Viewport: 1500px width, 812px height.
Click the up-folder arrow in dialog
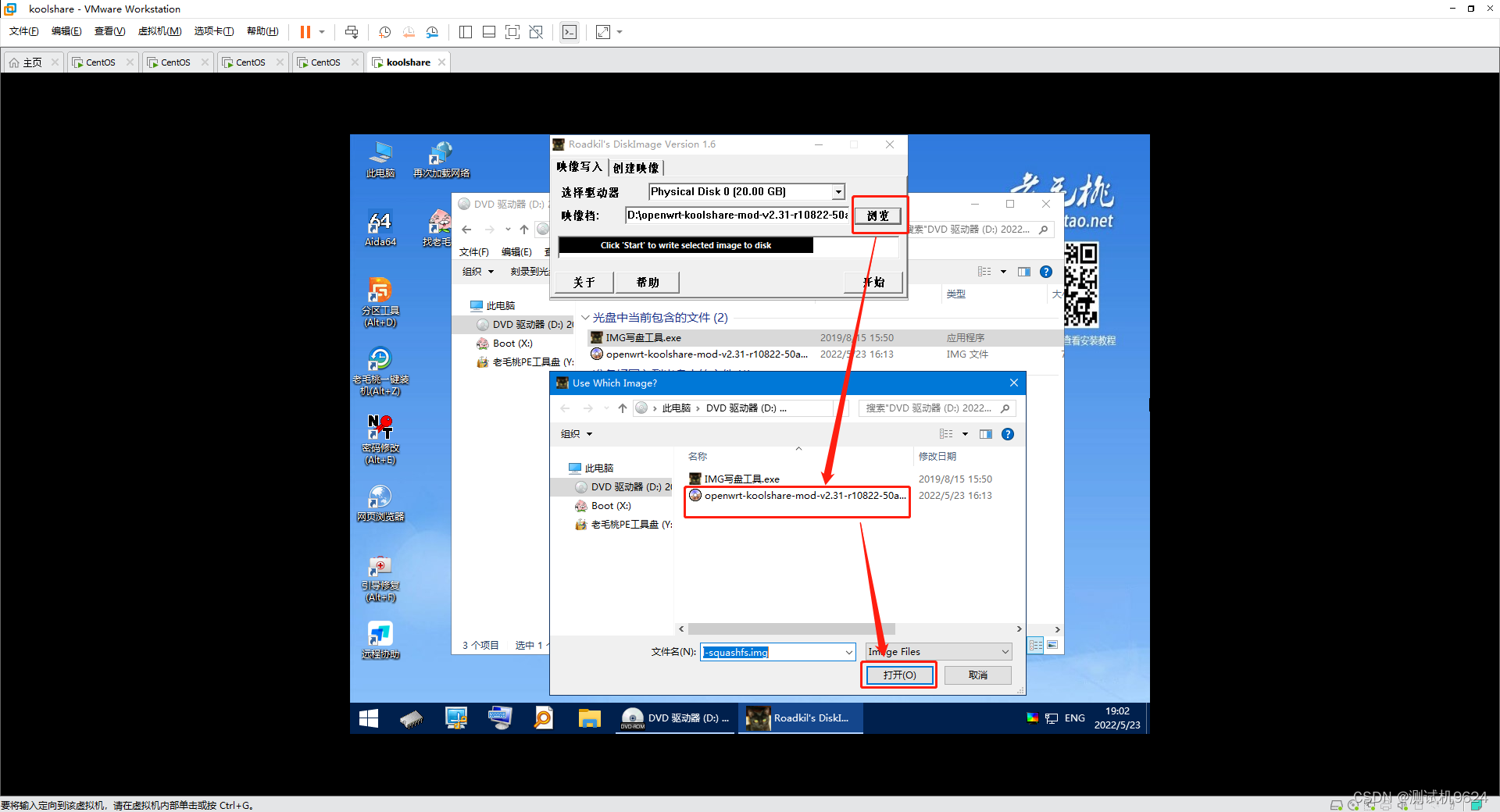pos(622,408)
